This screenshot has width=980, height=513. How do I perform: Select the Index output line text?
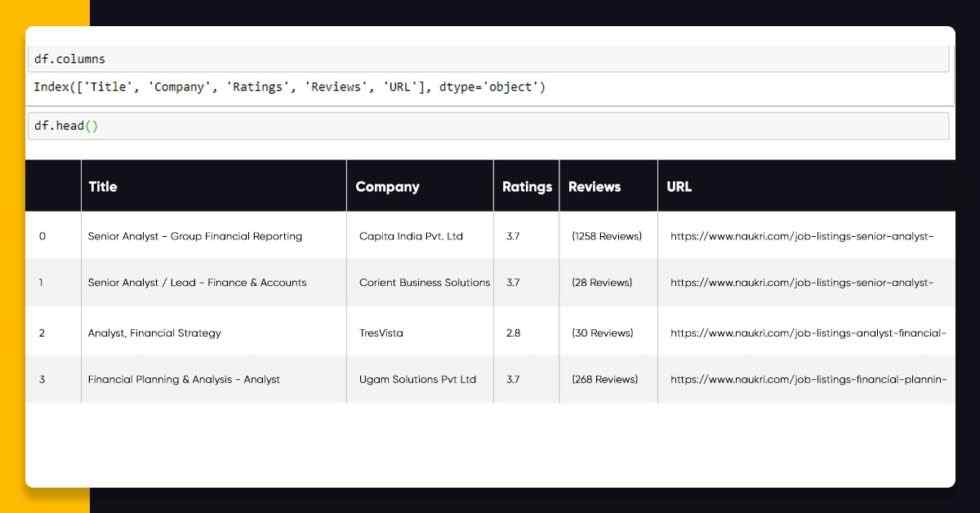pos(289,87)
